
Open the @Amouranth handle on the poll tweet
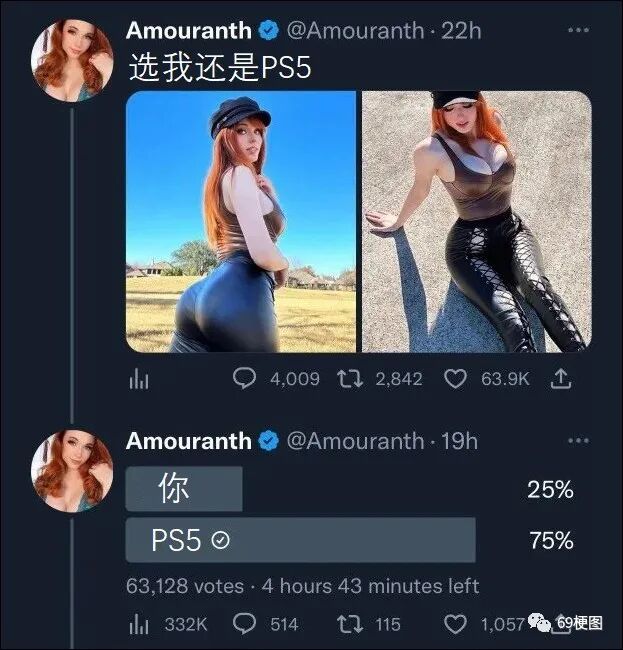click(x=355, y=441)
